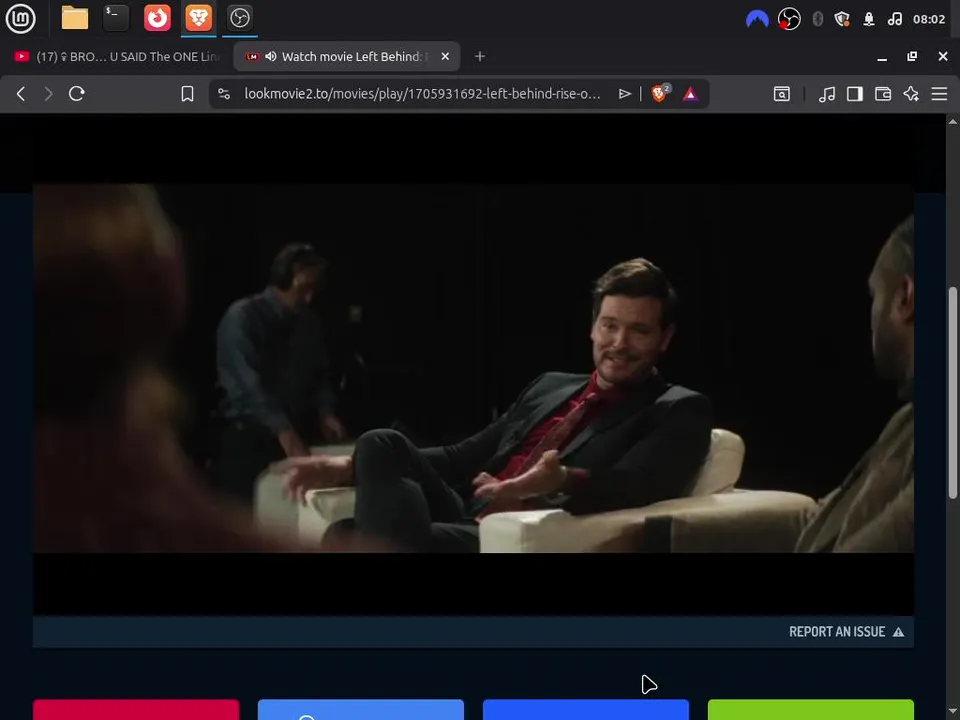Click the send/share arrow in address bar
This screenshot has width=960, height=720.
(624, 94)
